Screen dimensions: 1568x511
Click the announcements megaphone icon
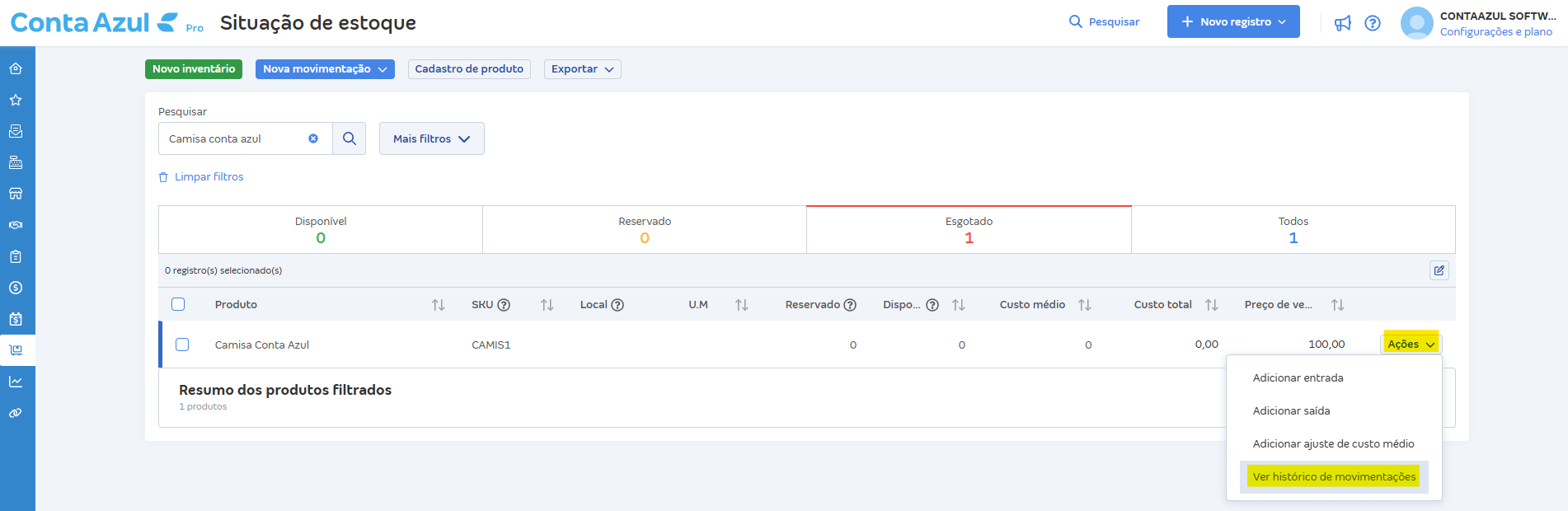click(x=1343, y=23)
